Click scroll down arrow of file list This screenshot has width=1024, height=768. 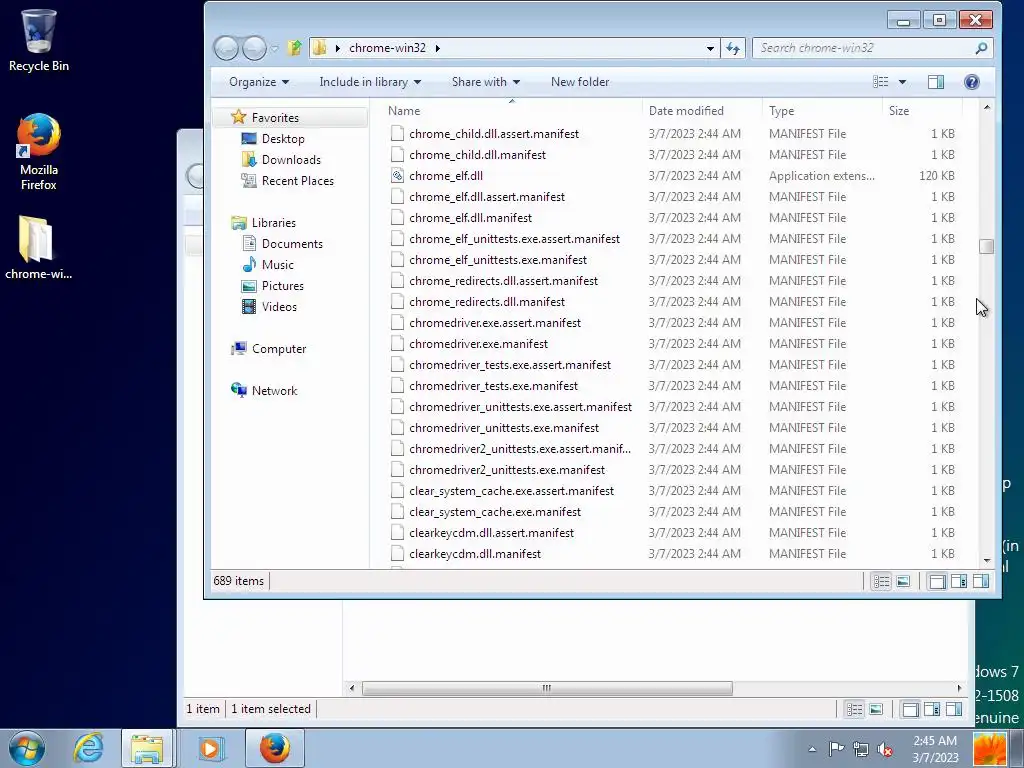(986, 560)
